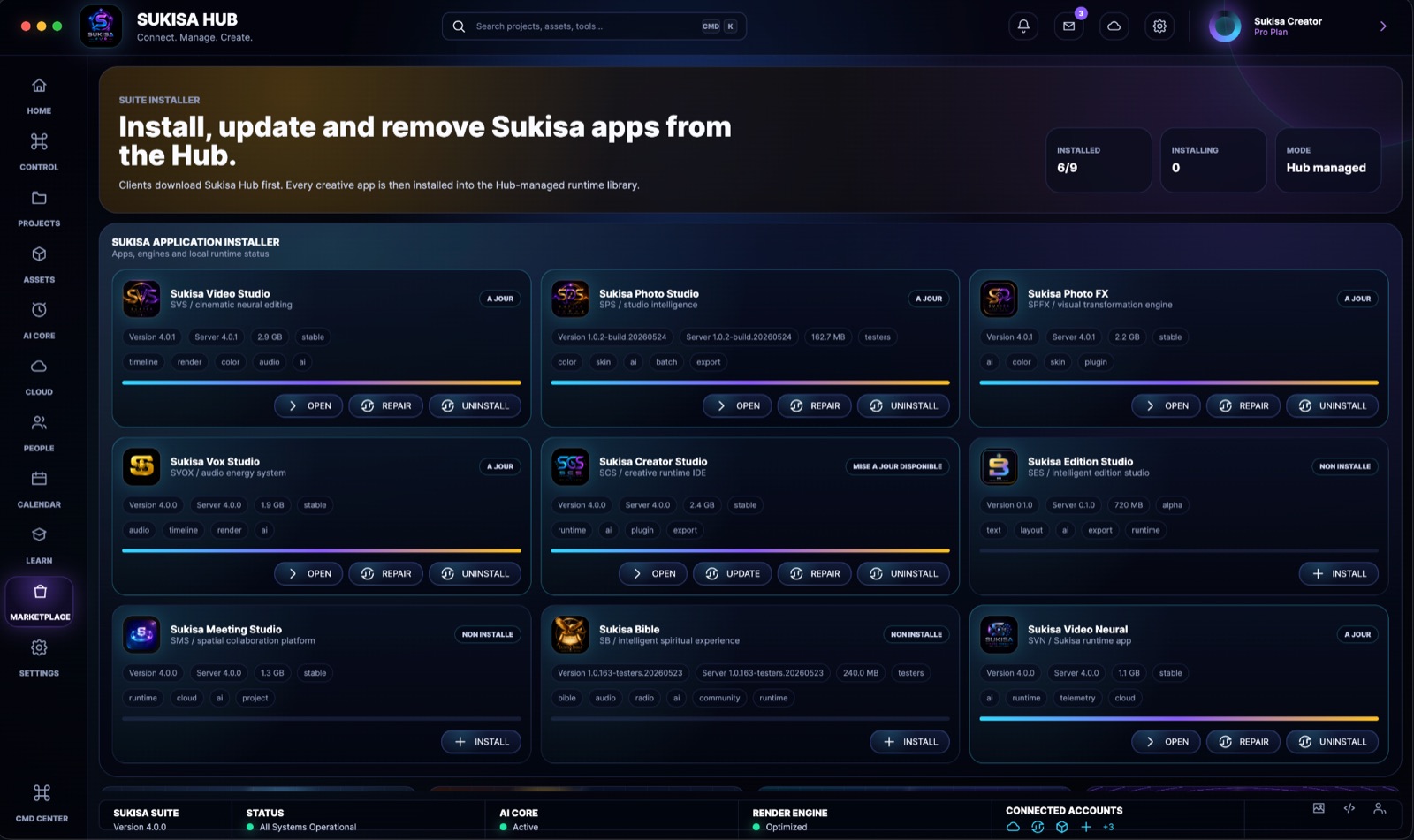The height and width of the screenshot is (840, 1414).
Task: Uninstall Sukisa Creator Studio
Action: pos(903,574)
